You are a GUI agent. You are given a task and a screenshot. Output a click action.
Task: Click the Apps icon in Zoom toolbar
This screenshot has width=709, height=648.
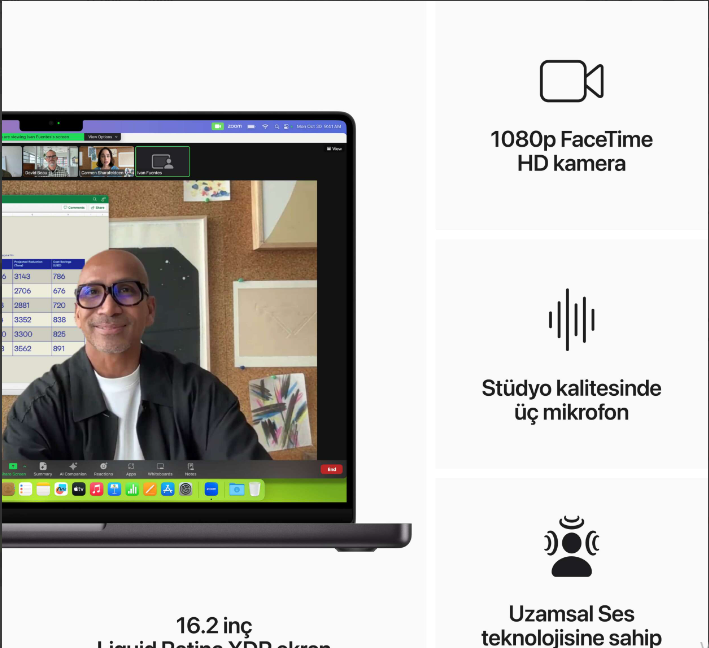click(131, 468)
